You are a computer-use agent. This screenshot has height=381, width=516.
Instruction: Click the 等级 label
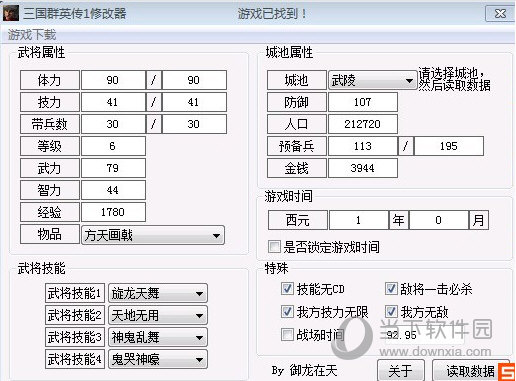(50, 146)
